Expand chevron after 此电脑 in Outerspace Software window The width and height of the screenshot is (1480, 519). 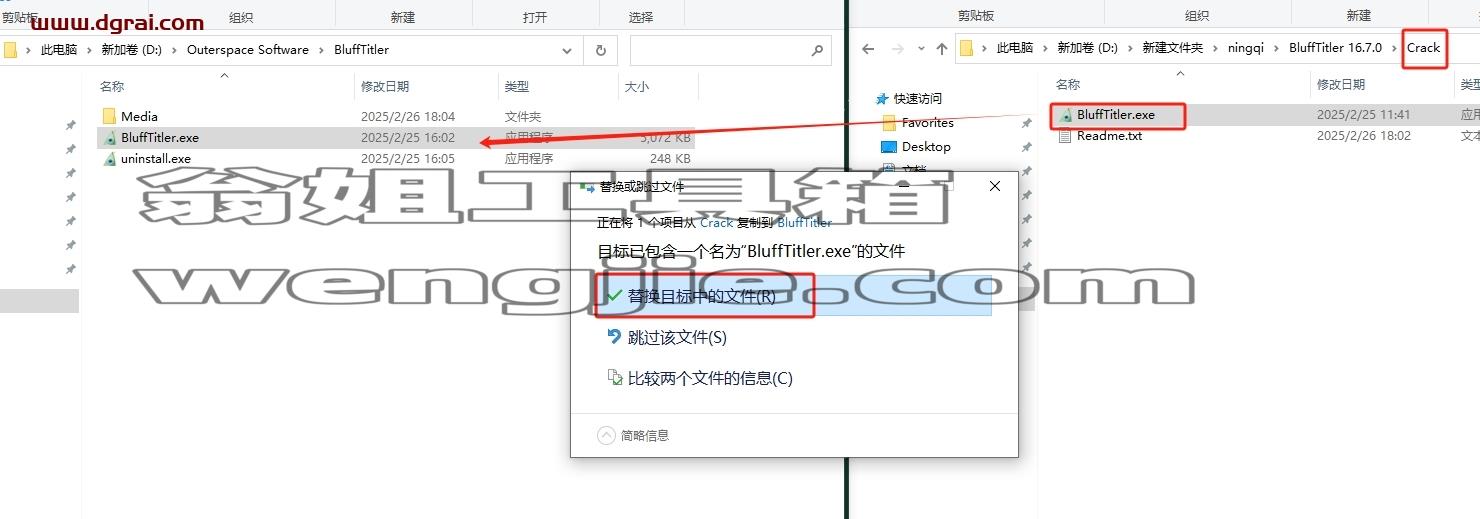(x=89, y=49)
